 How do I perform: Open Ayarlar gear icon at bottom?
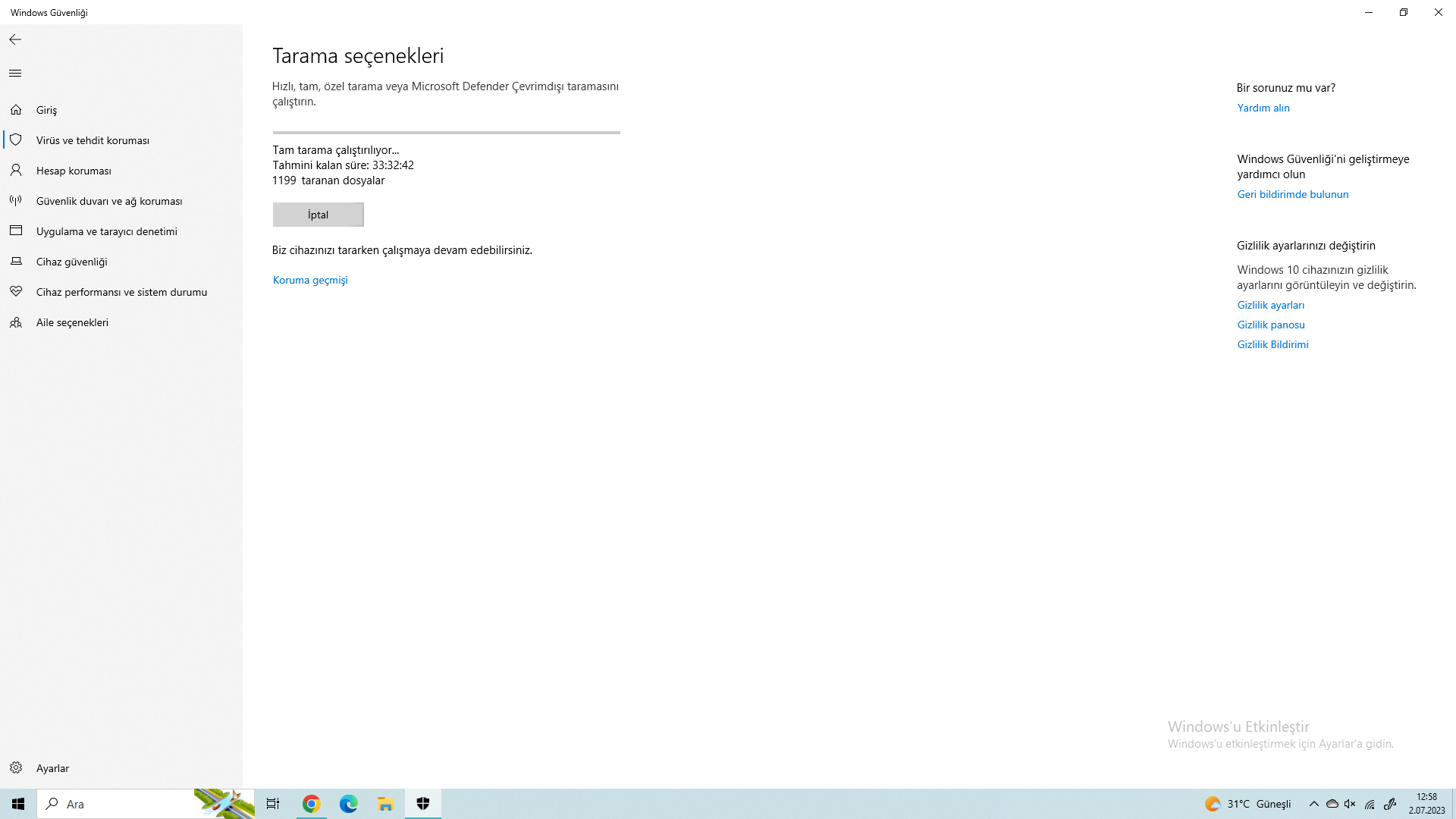tap(16, 768)
